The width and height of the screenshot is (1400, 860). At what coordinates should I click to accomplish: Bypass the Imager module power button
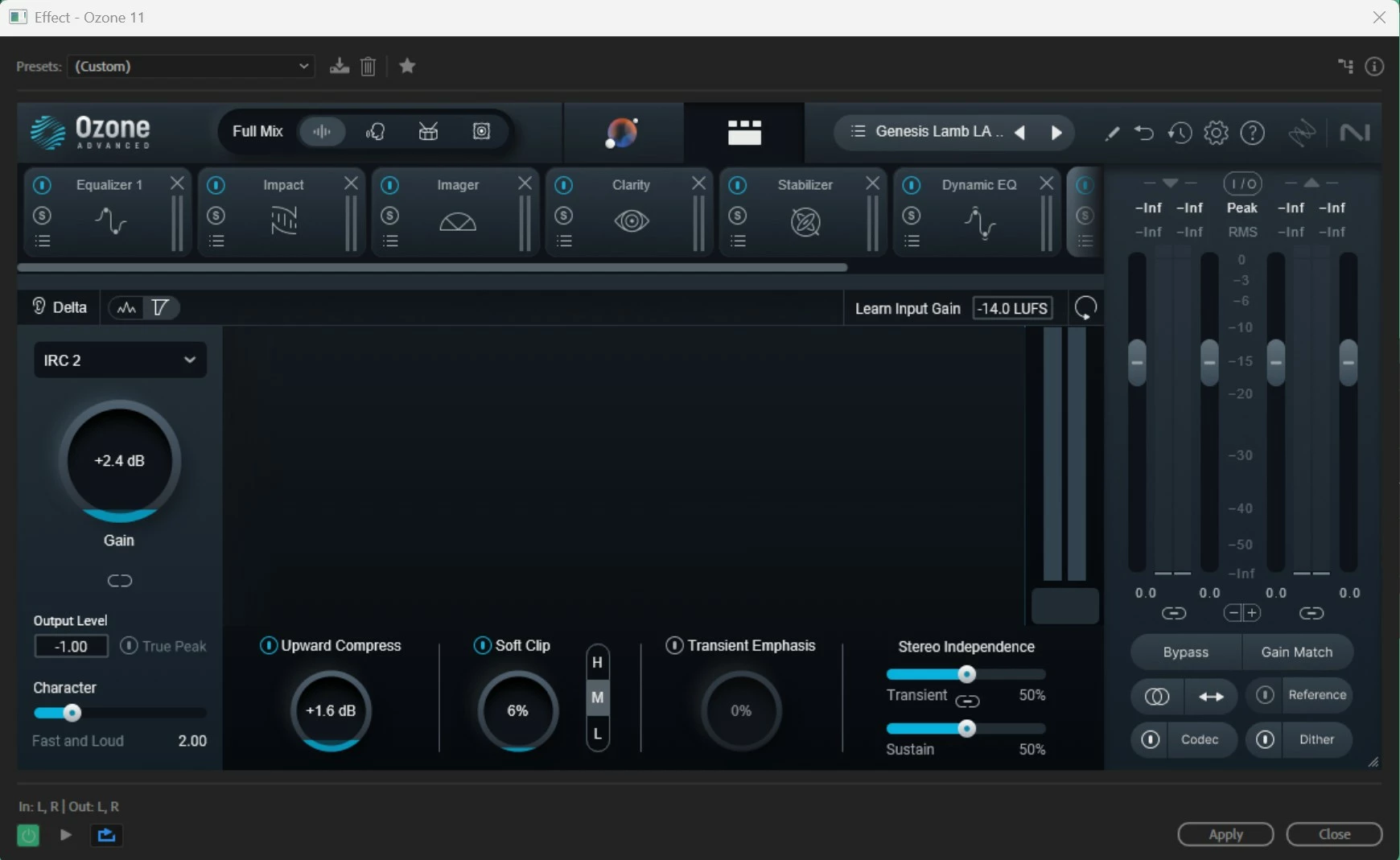(389, 185)
